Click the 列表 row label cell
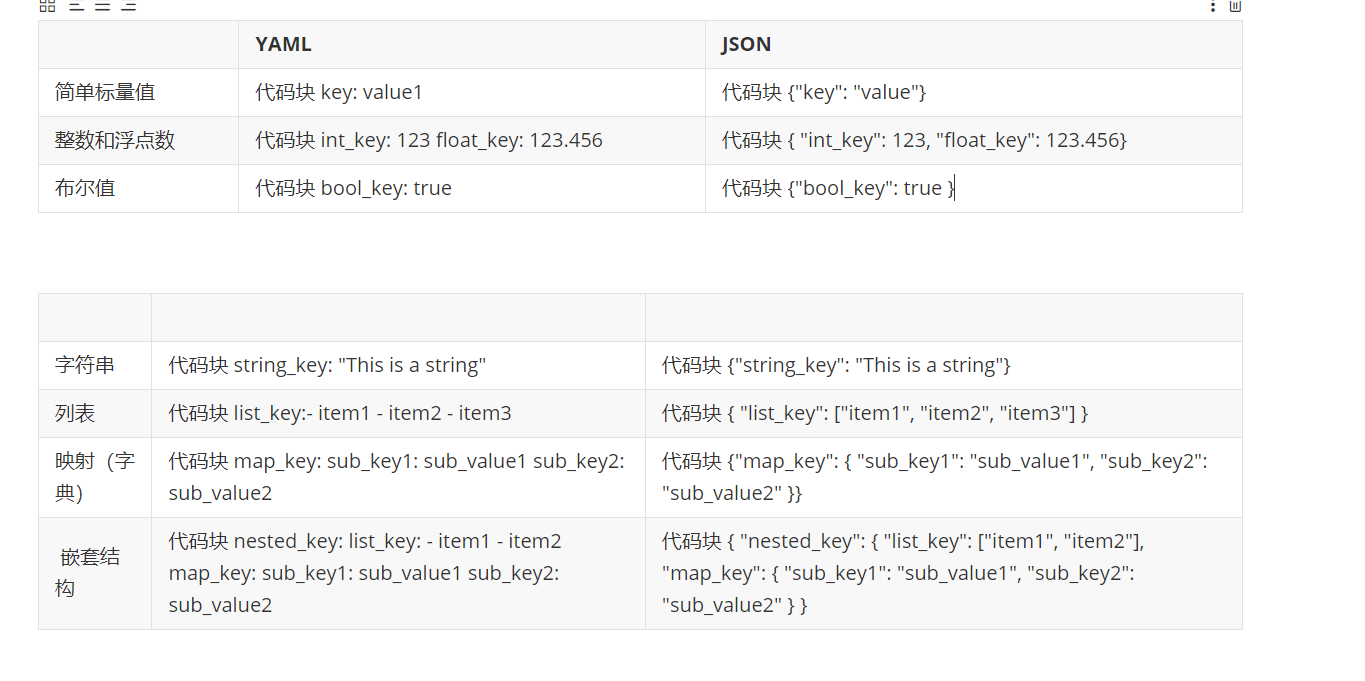This screenshot has width=1365, height=681. point(95,413)
